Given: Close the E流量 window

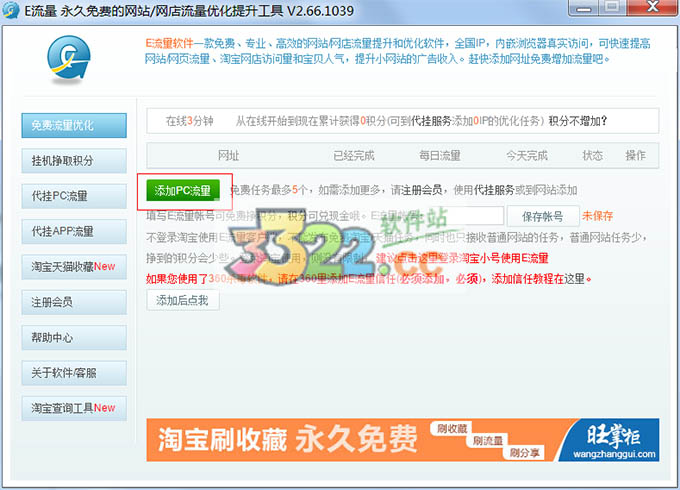Looking at the screenshot, I should tap(652, 8).
